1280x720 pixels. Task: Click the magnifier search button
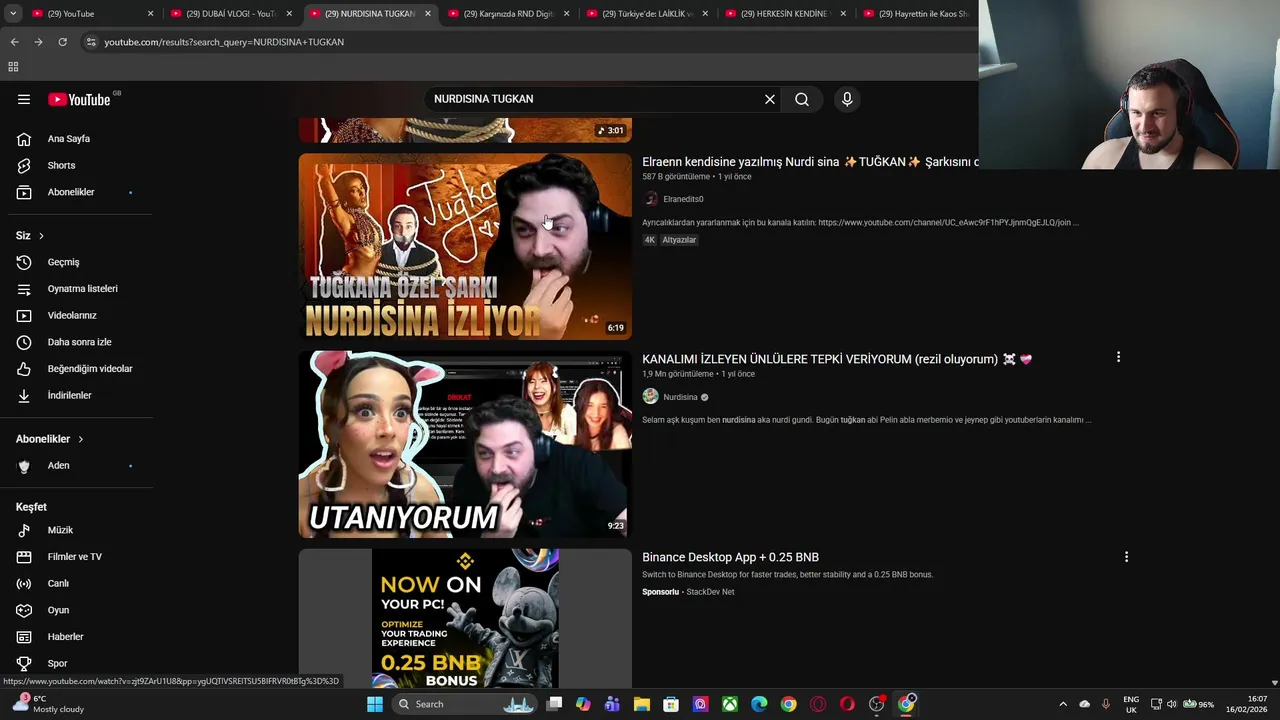[x=802, y=99]
